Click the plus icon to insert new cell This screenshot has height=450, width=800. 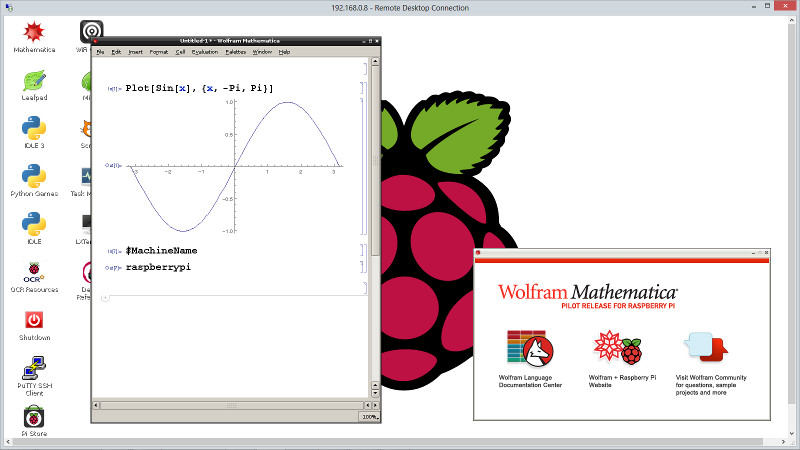[104, 297]
